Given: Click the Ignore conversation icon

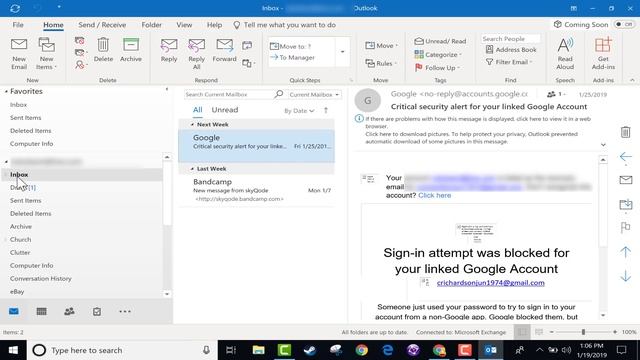Looking at the screenshot, I should tap(80, 40).
